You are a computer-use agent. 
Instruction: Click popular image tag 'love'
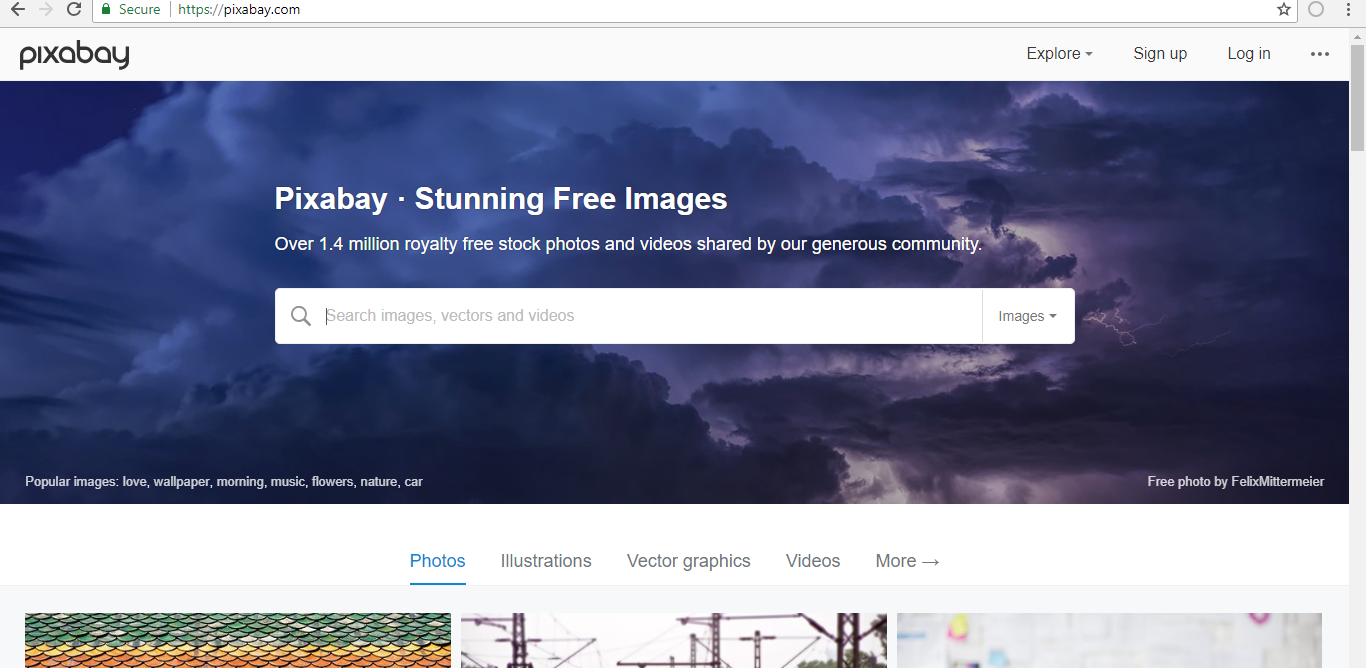point(134,482)
